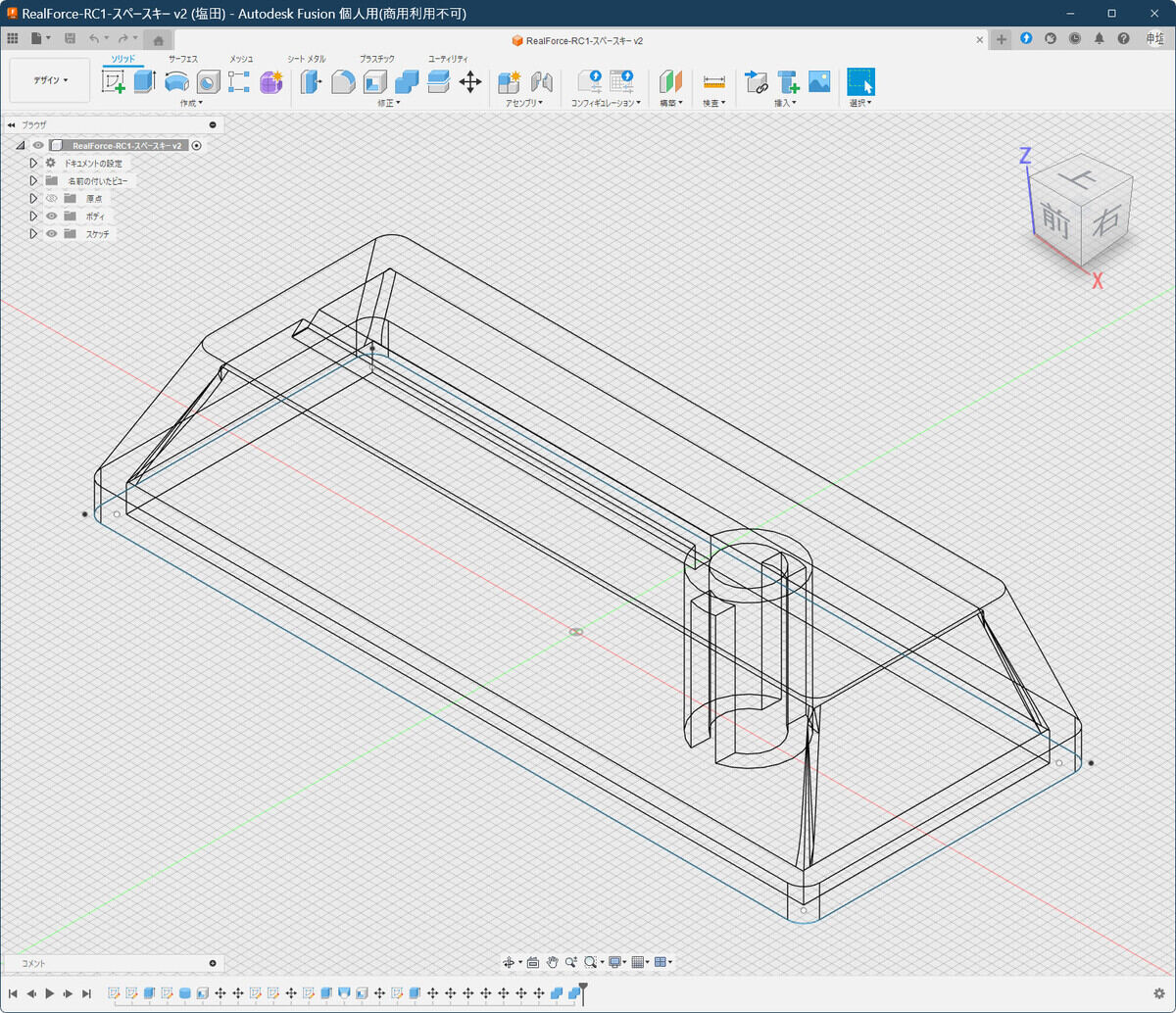Viewport: 1176px width, 1013px height.
Task: Click the Insert Canvas image icon
Action: pos(819,82)
